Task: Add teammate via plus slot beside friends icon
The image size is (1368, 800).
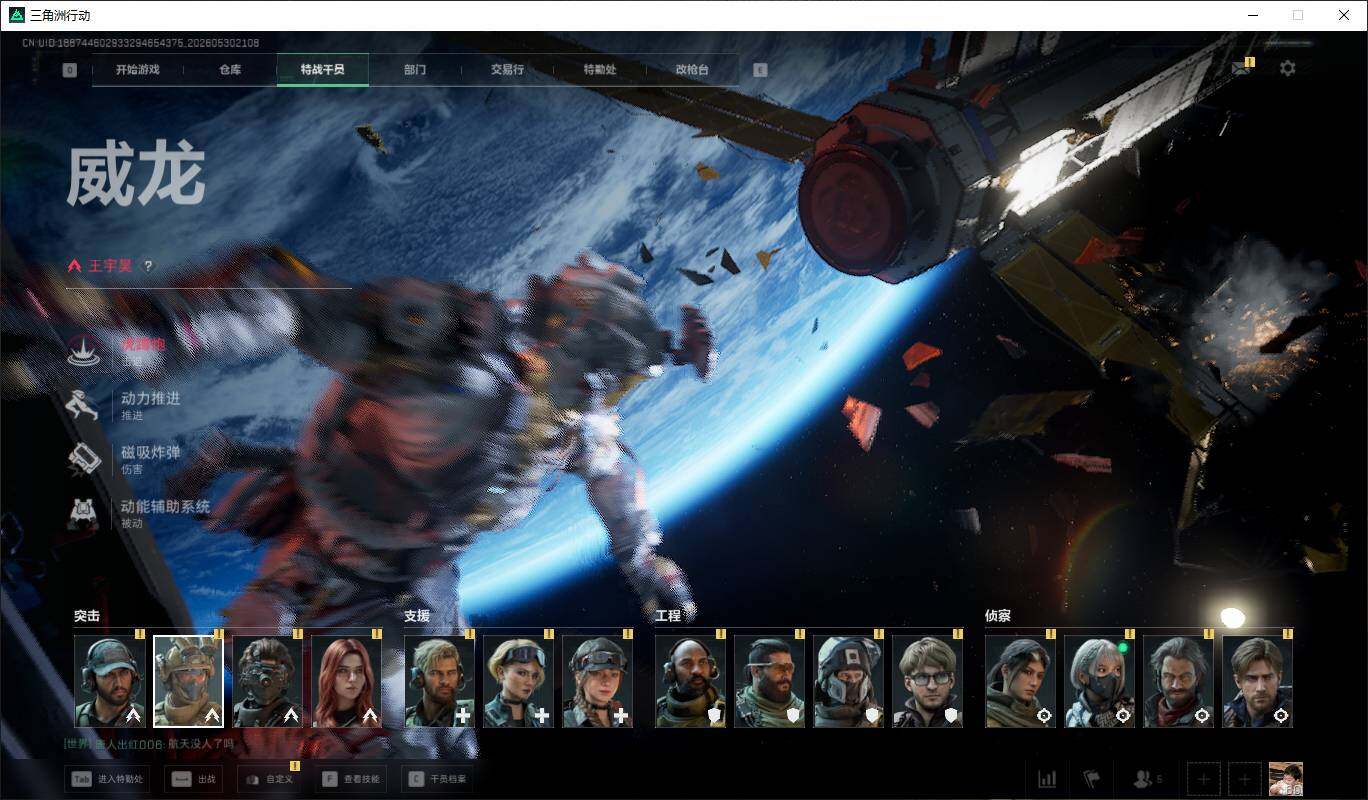Action: pos(1204,779)
